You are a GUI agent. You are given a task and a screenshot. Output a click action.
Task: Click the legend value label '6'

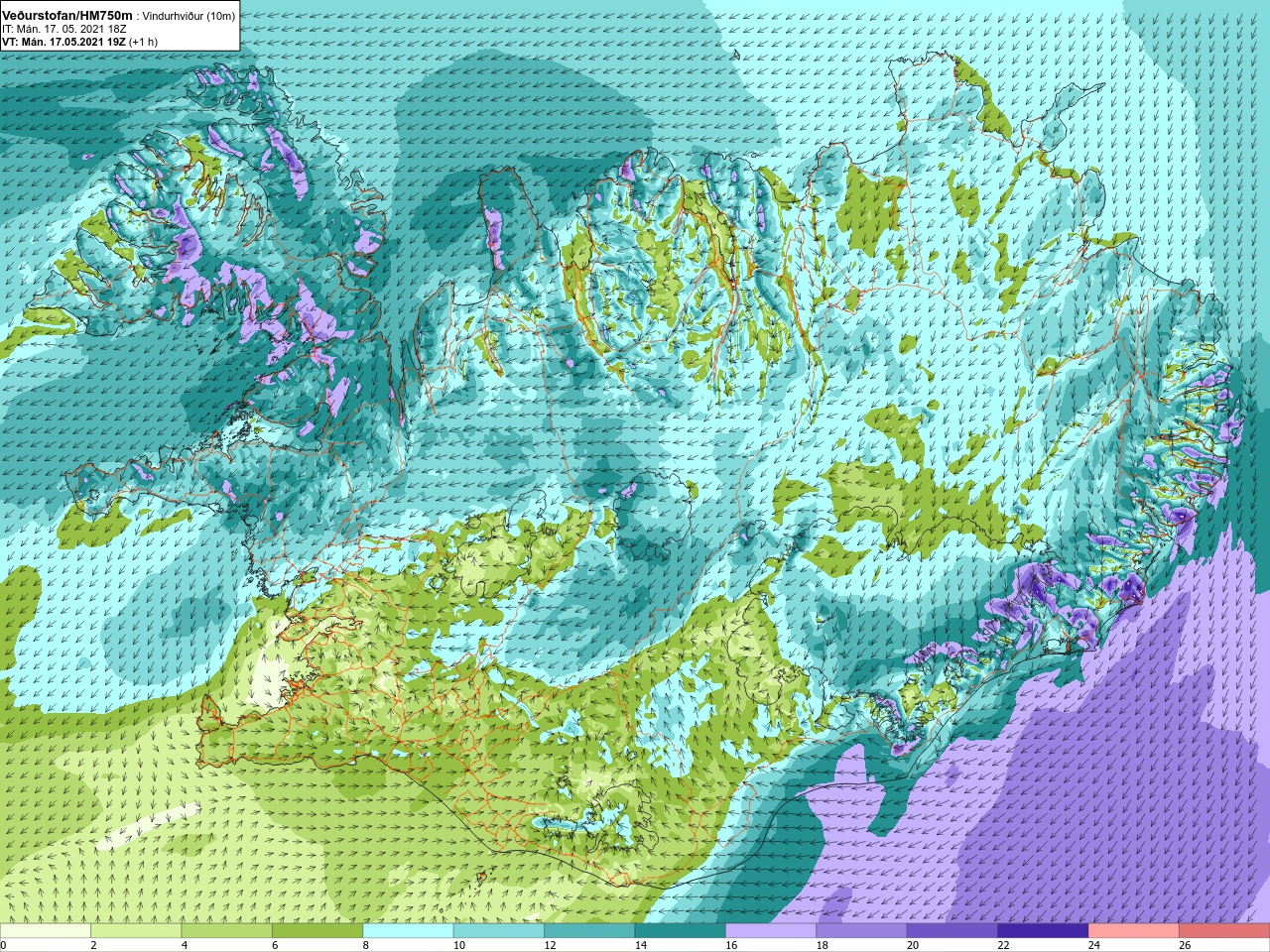(x=275, y=945)
